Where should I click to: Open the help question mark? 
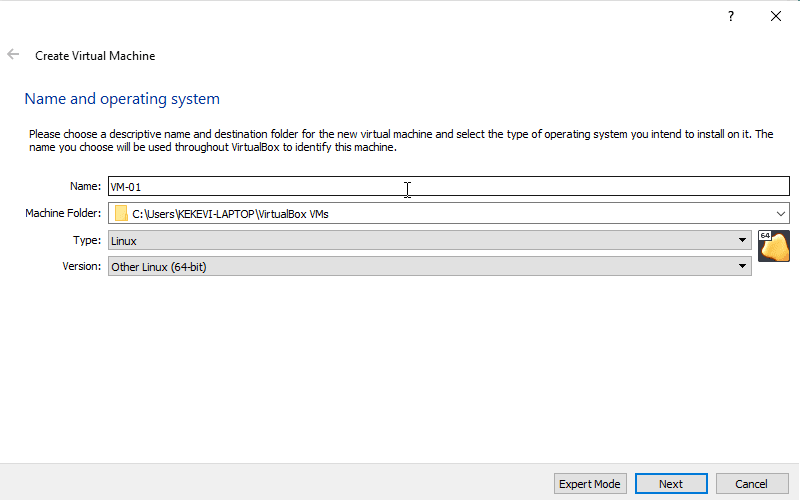pos(731,16)
